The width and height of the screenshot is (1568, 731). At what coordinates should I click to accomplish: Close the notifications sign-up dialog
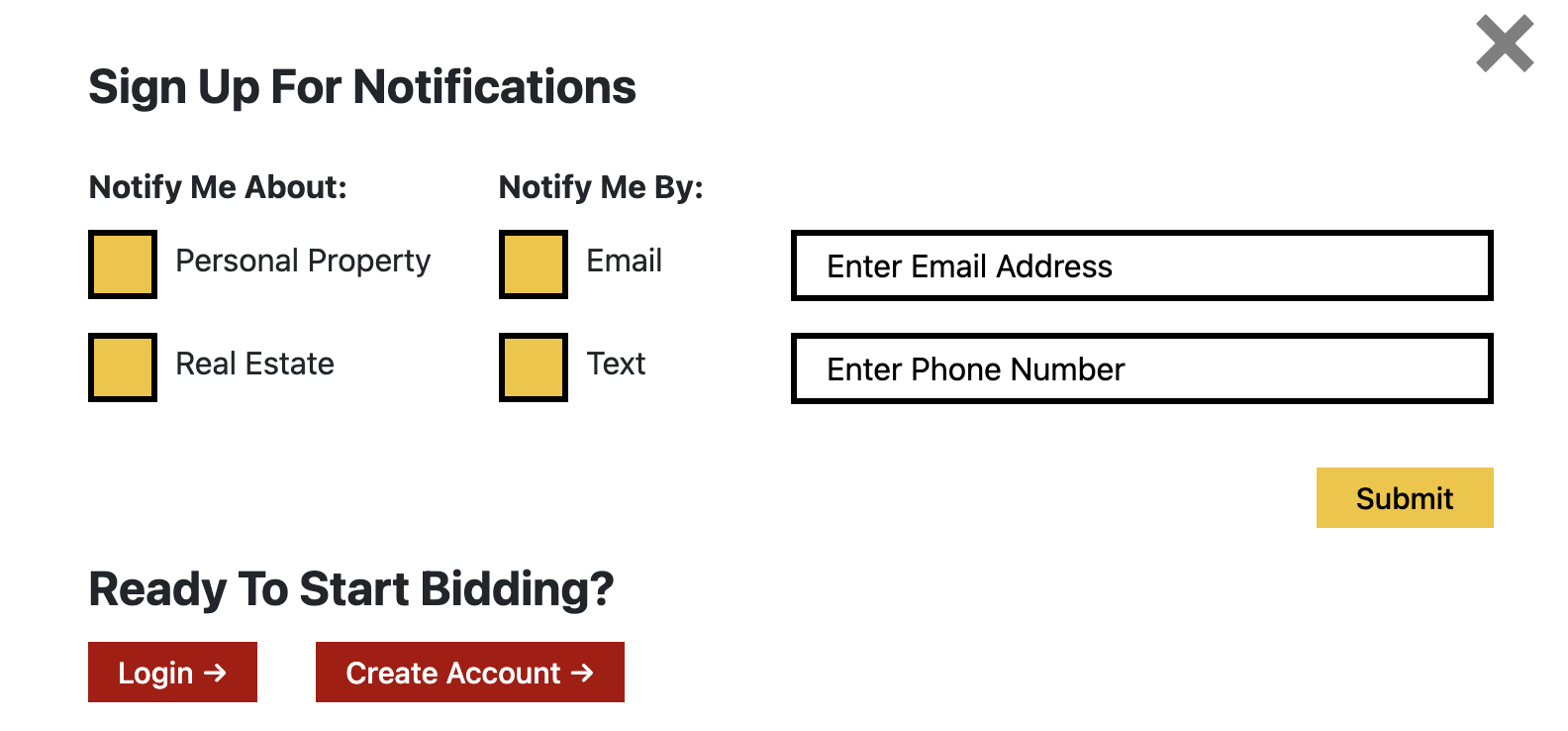[x=1504, y=45]
